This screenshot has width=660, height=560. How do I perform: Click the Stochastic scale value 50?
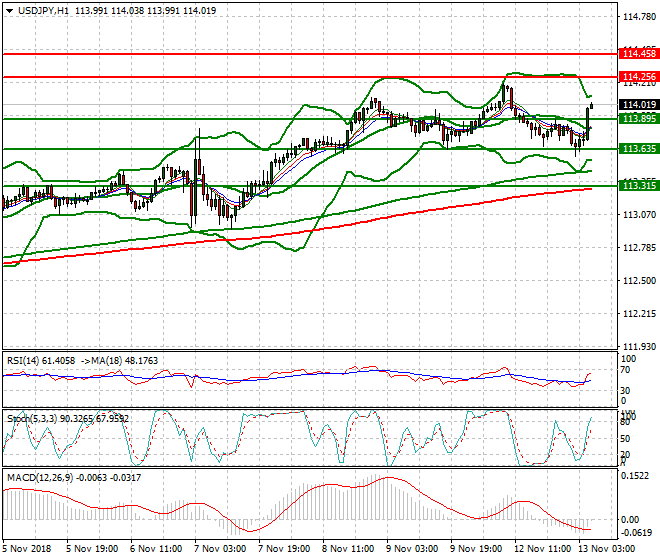(x=625, y=439)
